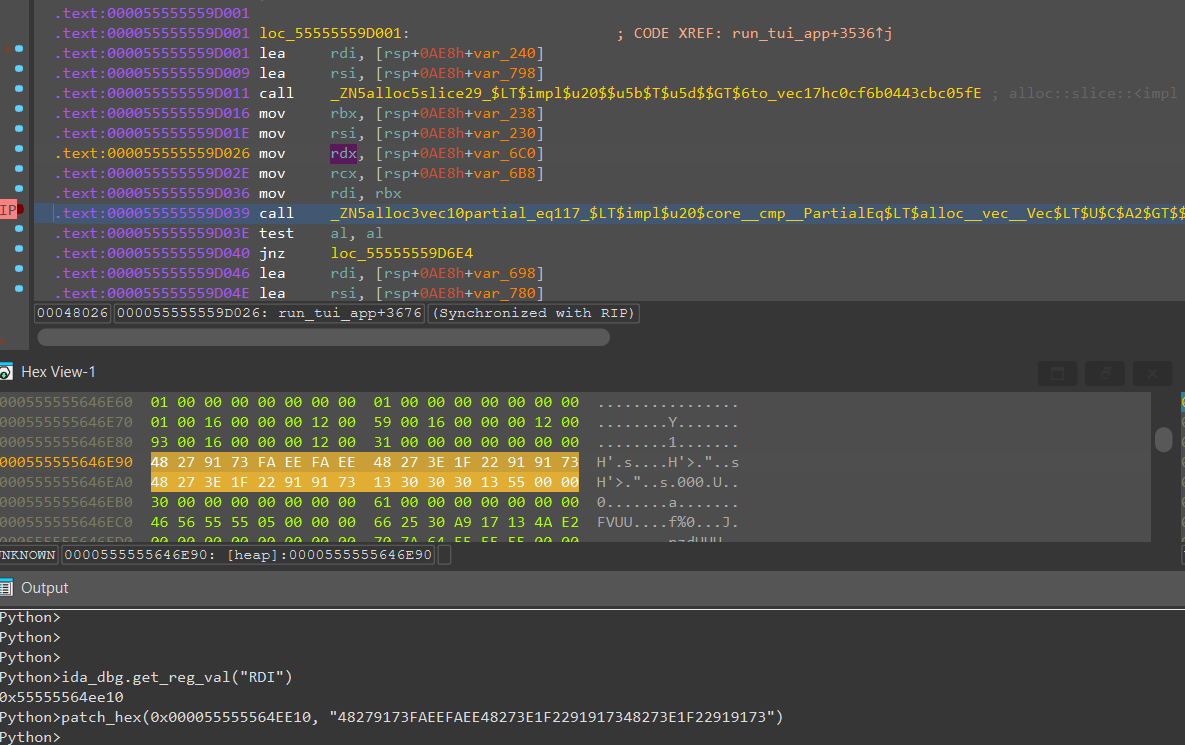Click the patch_hex command output line
Image resolution: width=1185 pixels, height=745 pixels.
coord(391,717)
